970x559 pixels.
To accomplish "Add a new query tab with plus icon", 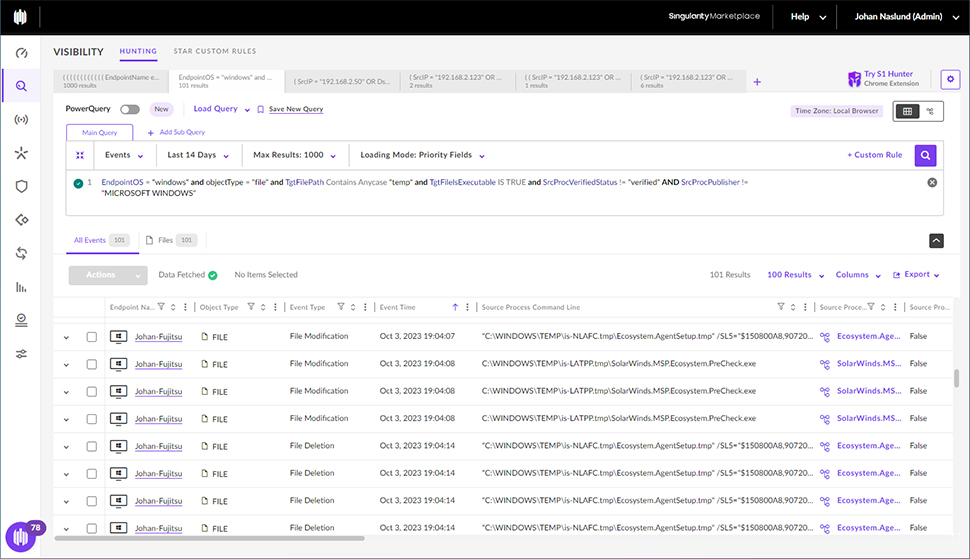I will pos(757,82).
